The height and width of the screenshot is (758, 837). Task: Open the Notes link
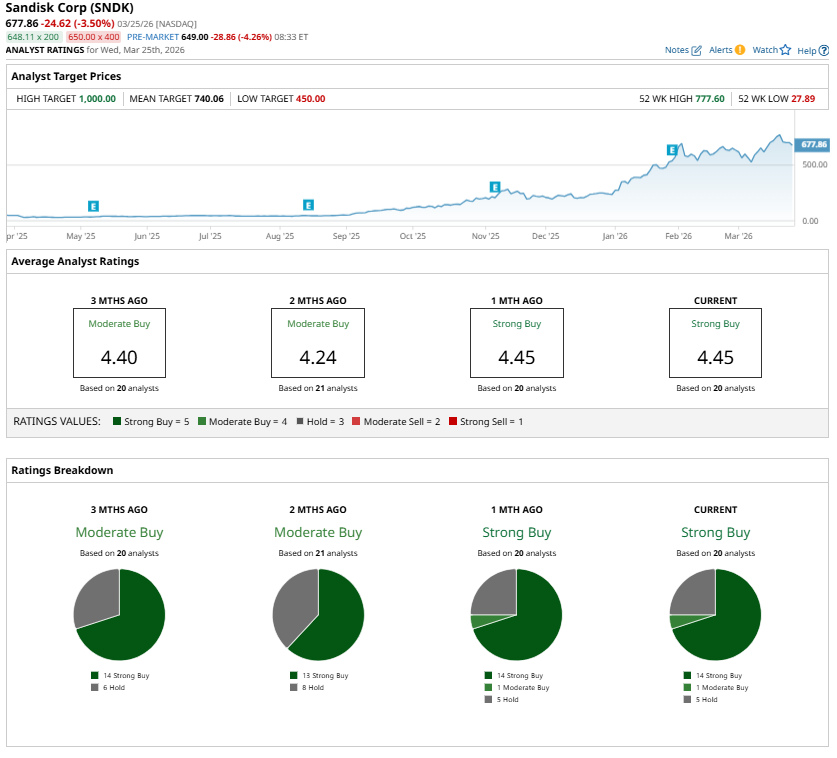[676, 50]
